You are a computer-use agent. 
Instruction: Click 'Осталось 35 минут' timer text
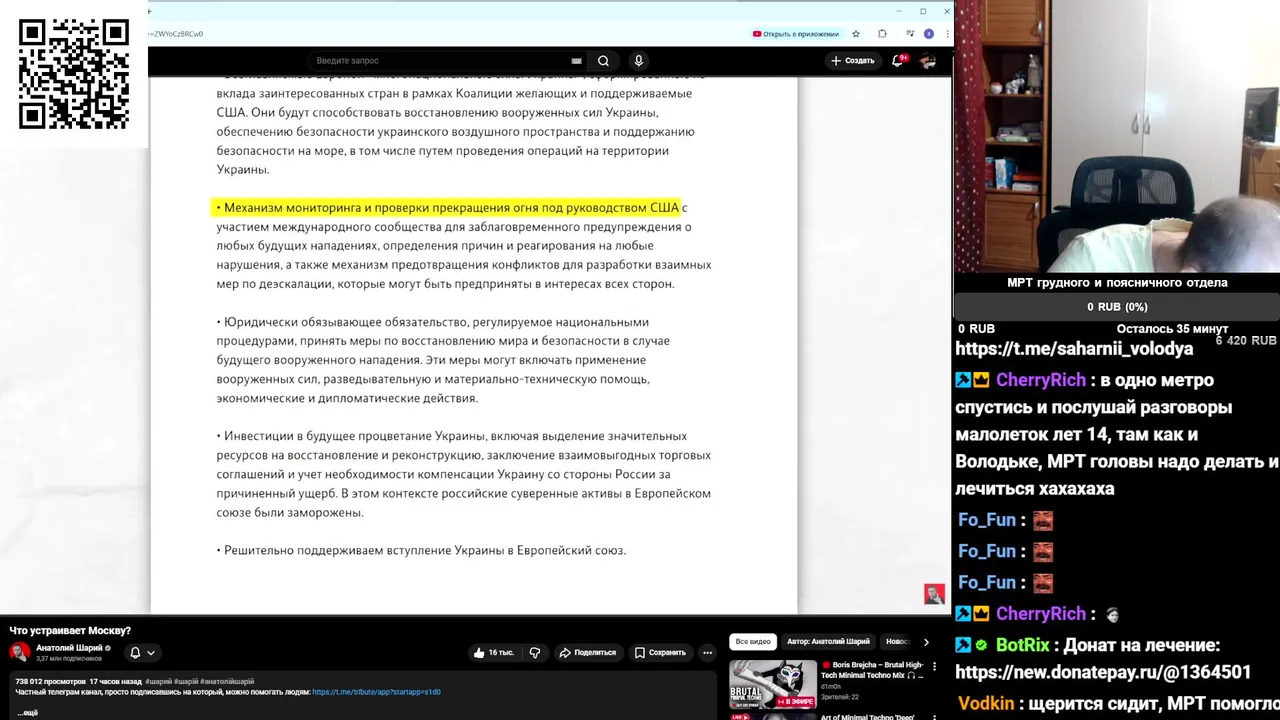1172,329
